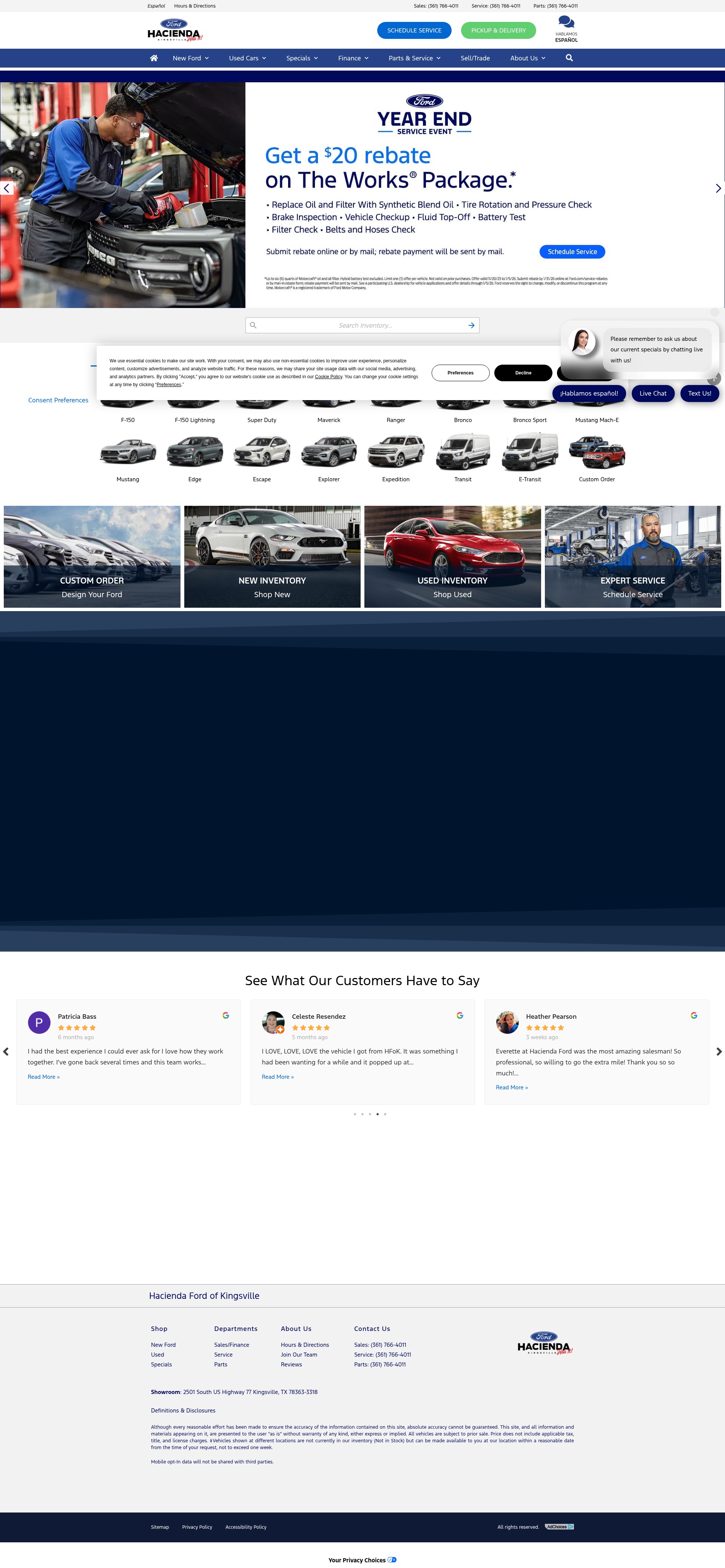725x1568 pixels.
Task: Select the Edge vehicle image
Action: click(x=195, y=452)
